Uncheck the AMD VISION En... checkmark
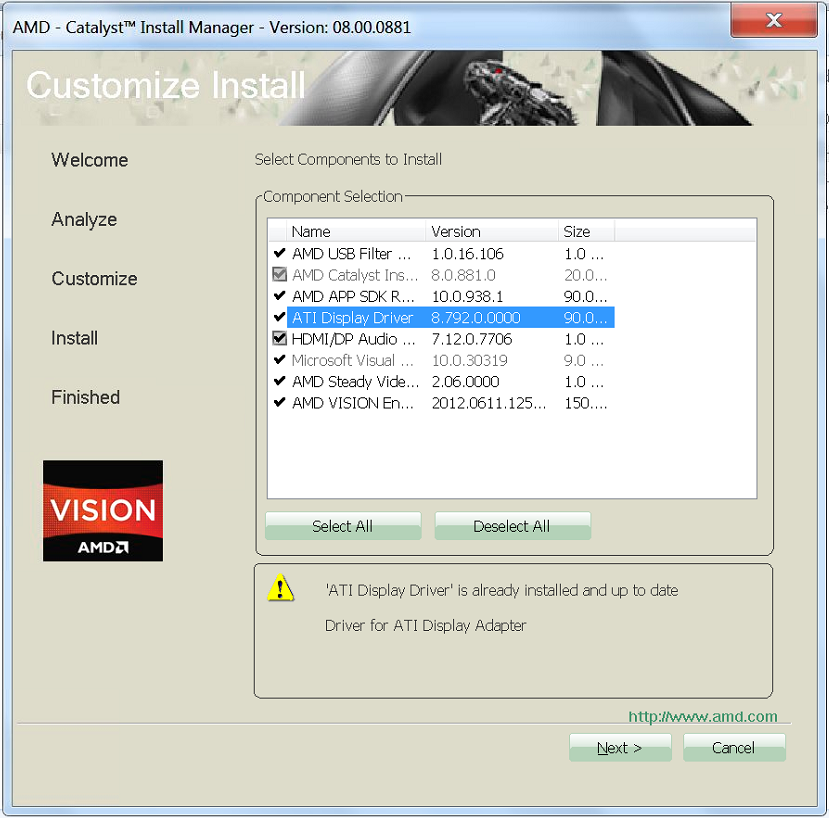 [280, 403]
